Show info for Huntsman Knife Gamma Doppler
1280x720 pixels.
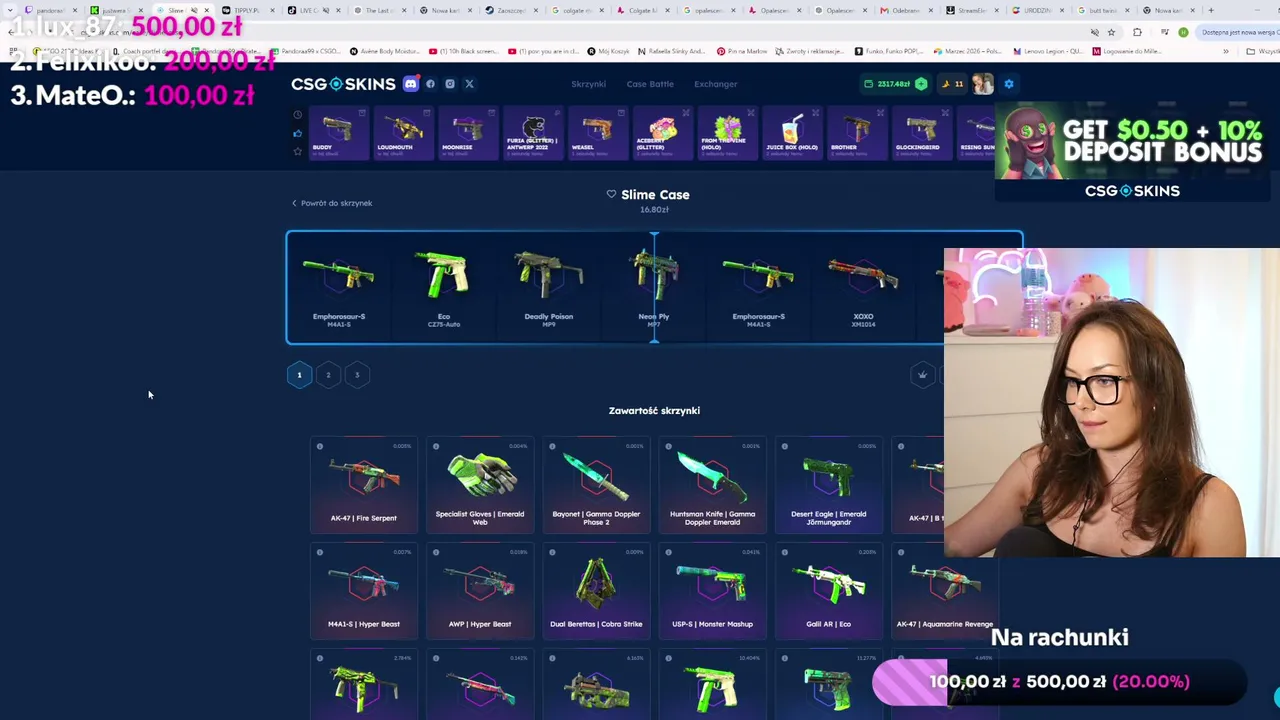668,446
